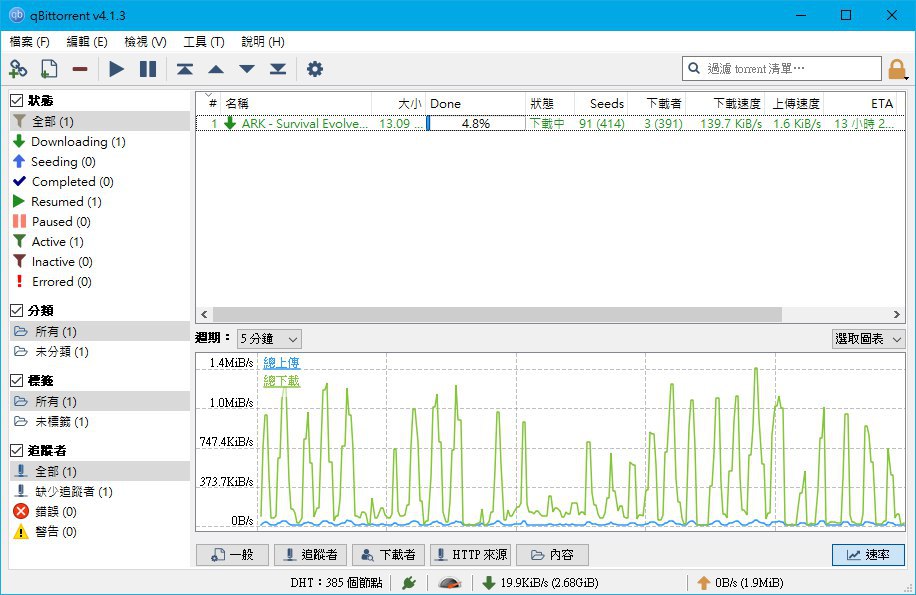Screen dimensions: 916x595
Task: Switch to the 追蹤者 tab button
Action: tap(310, 555)
